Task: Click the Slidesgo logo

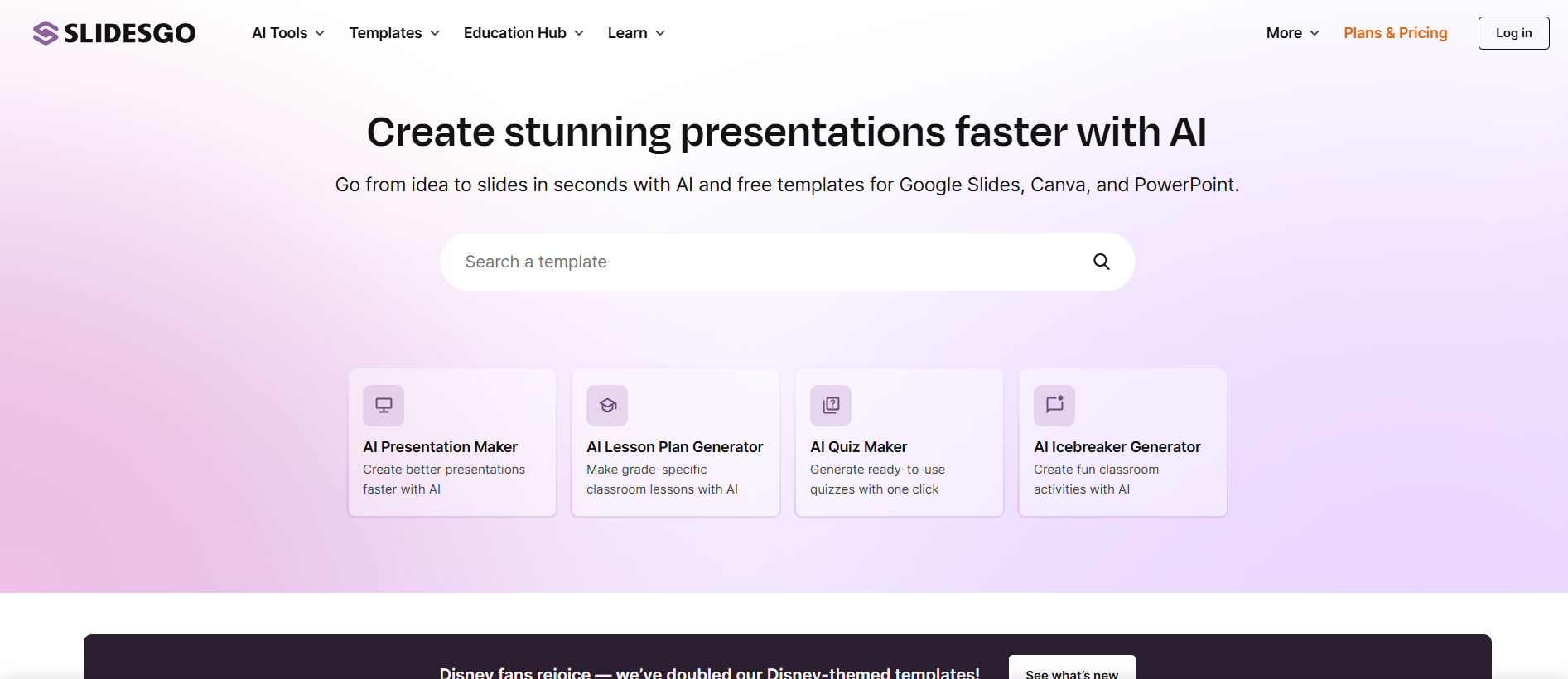Action: (114, 33)
